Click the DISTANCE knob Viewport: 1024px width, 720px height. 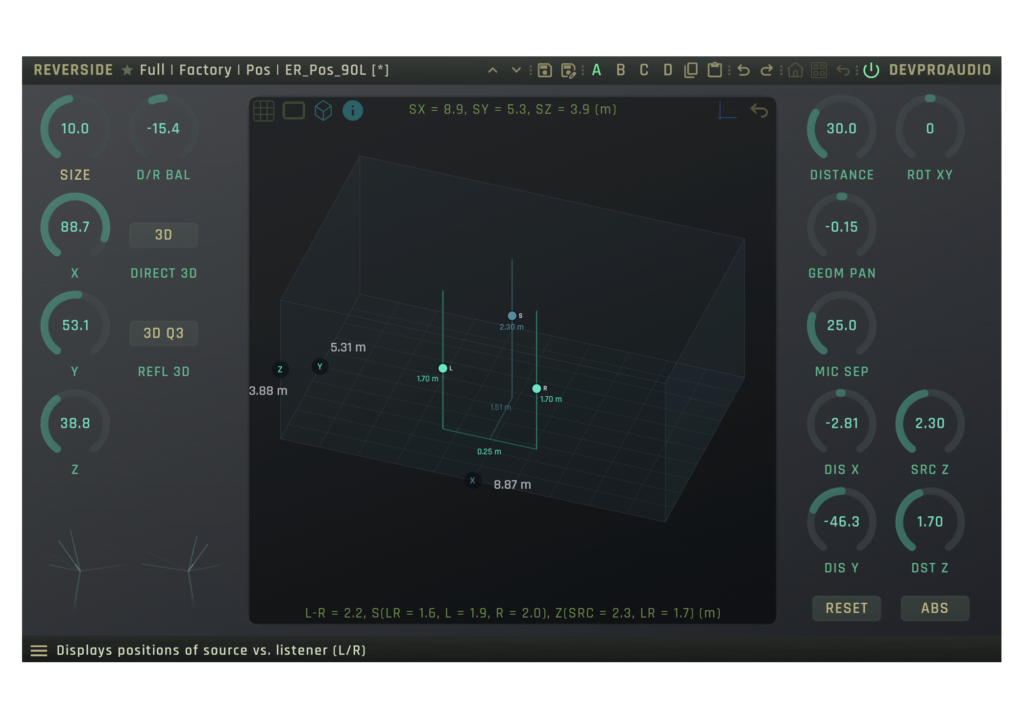point(842,129)
